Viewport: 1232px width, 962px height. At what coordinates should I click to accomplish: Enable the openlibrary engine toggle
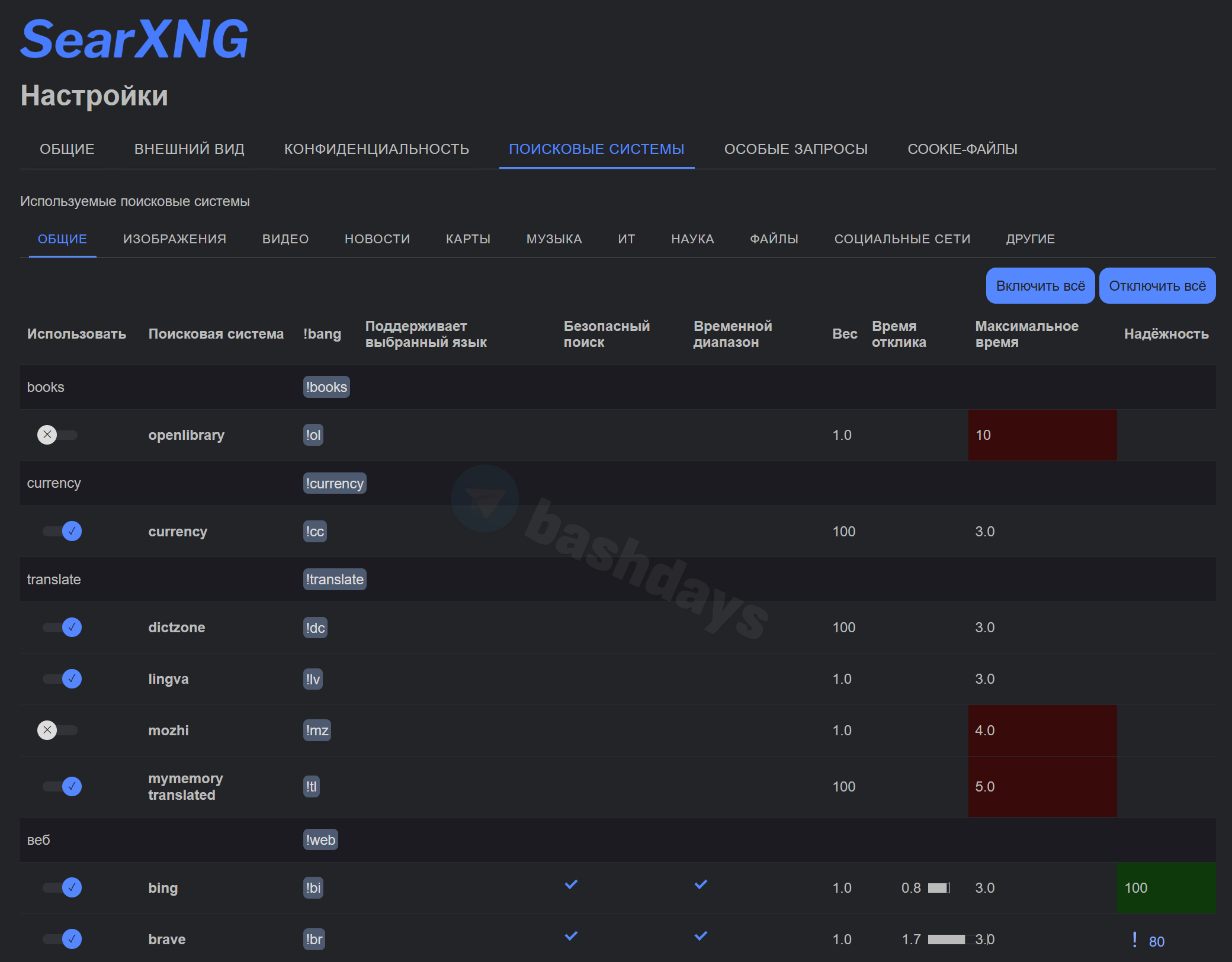pyautogui.click(x=58, y=435)
